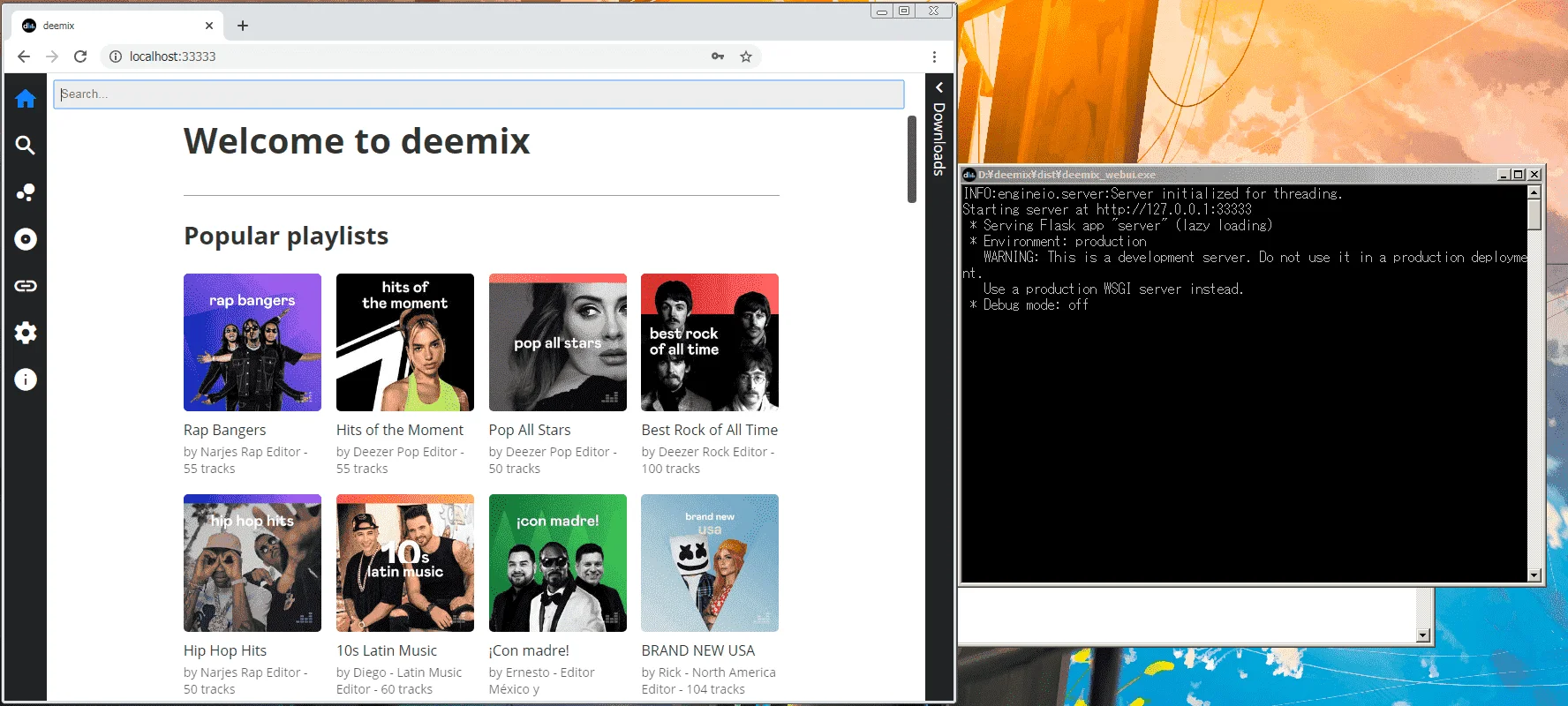Open the About info icon
The width and height of the screenshot is (1568, 706).
click(x=26, y=379)
